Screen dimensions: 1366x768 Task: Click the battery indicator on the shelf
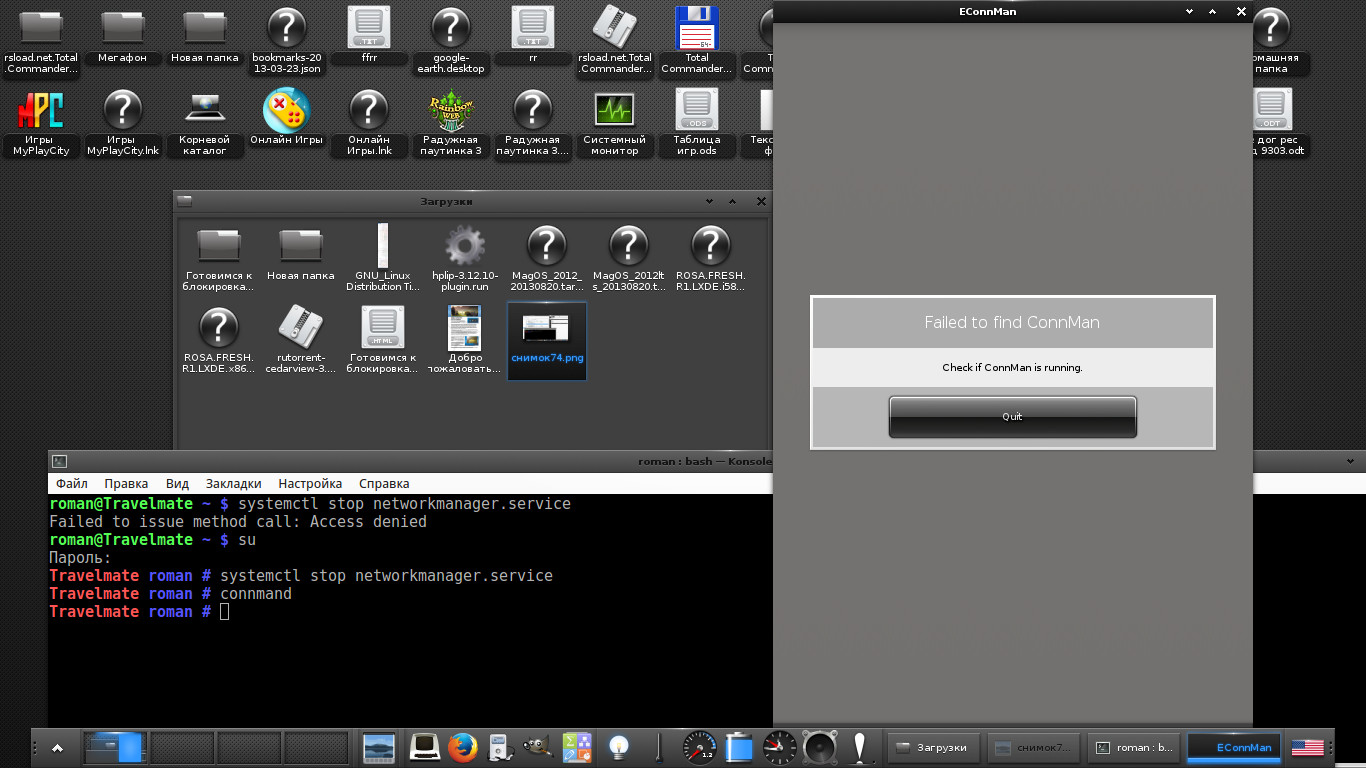click(x=739, y=747)
